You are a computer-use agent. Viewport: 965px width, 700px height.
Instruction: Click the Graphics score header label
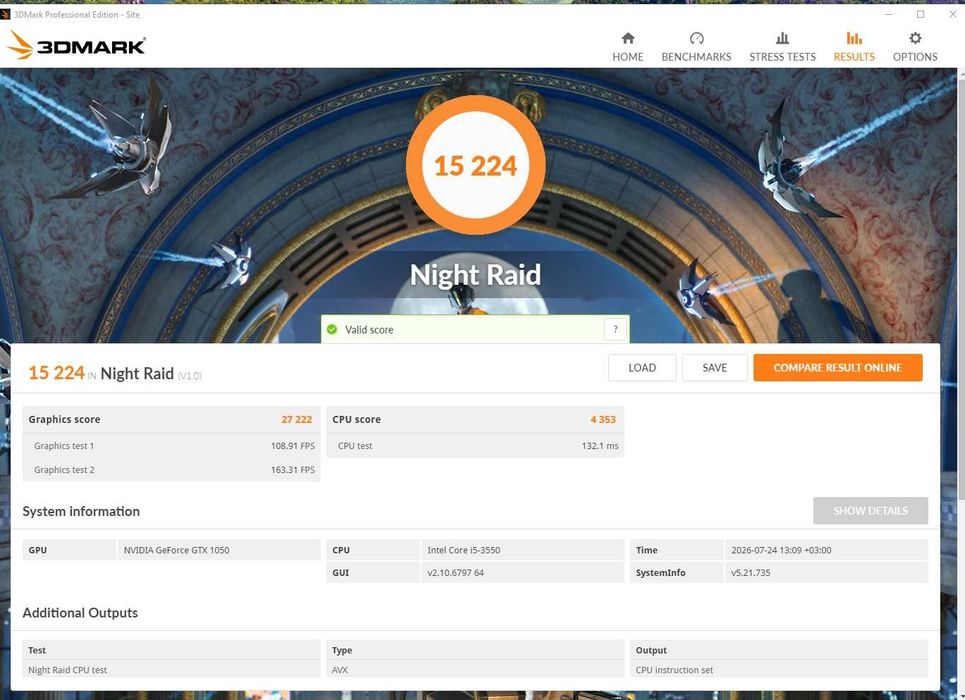[x=64, y=419]
